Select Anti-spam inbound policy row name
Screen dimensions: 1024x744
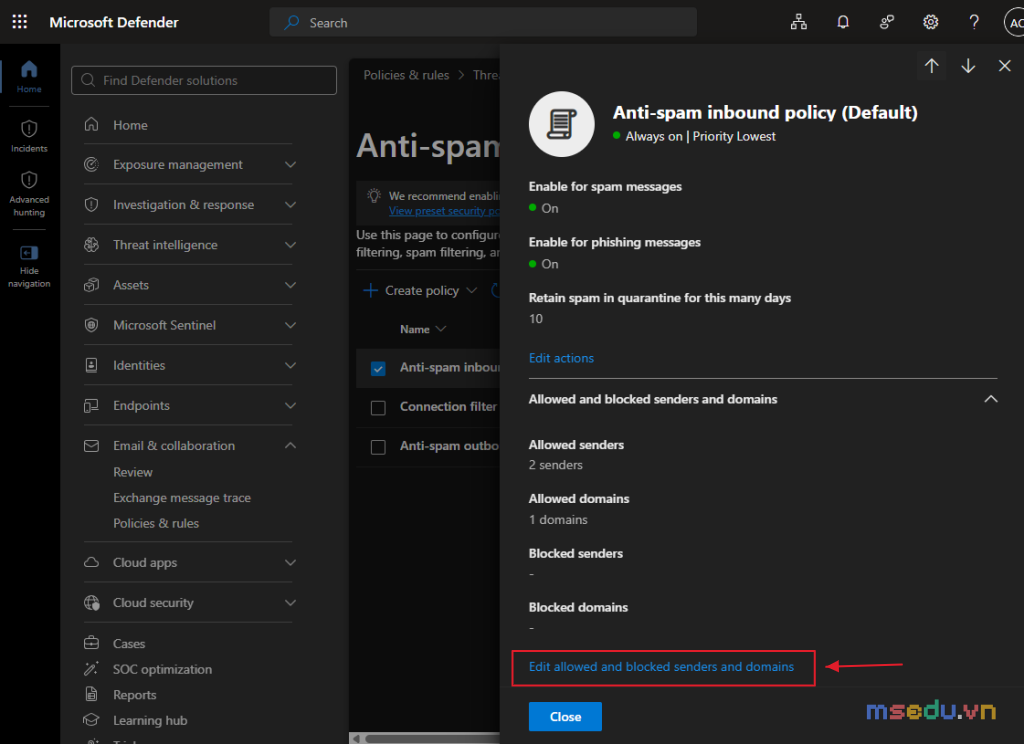point(450,368)
